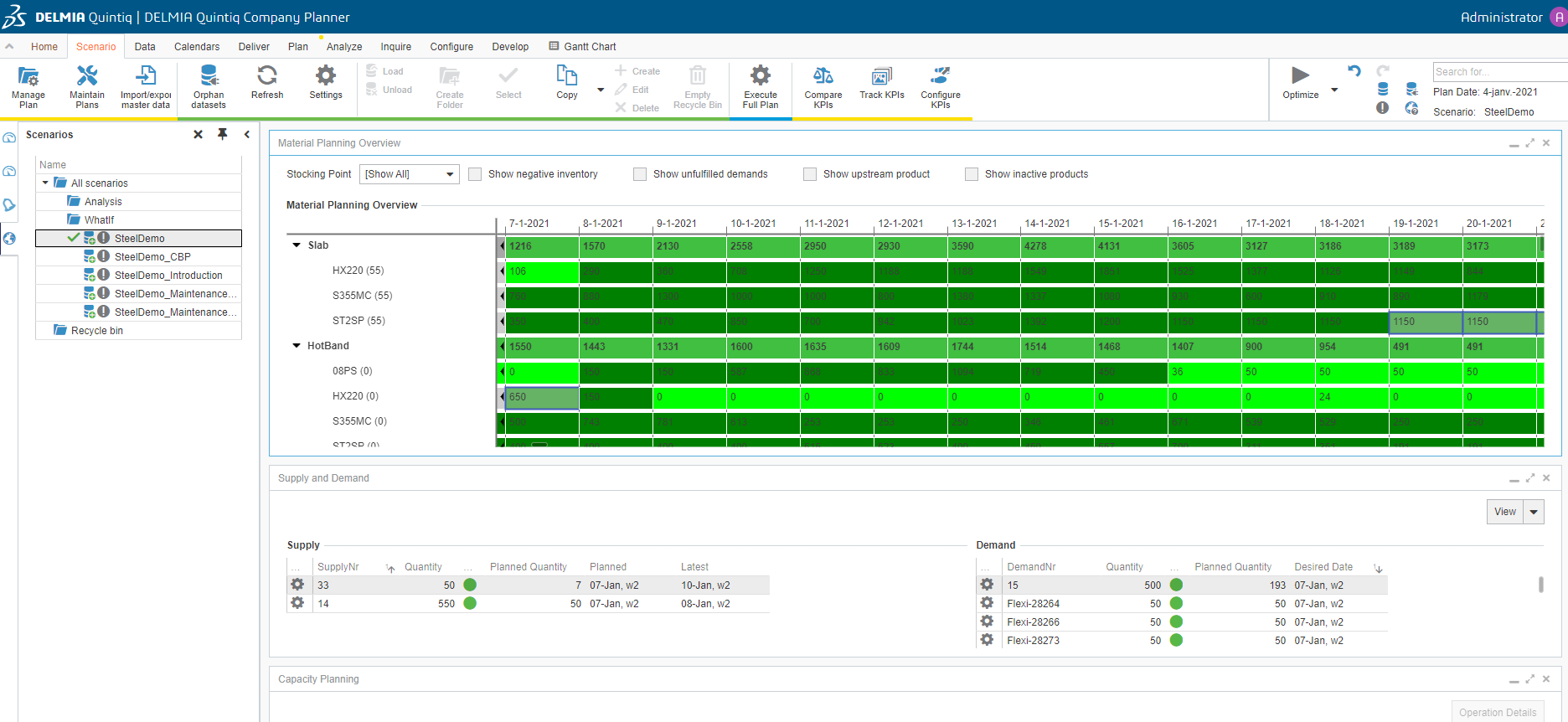Image resolution: width=1568 pixels, height=722 pixels.
Task: Switch to the Plan tab
Action: point(298,47)
